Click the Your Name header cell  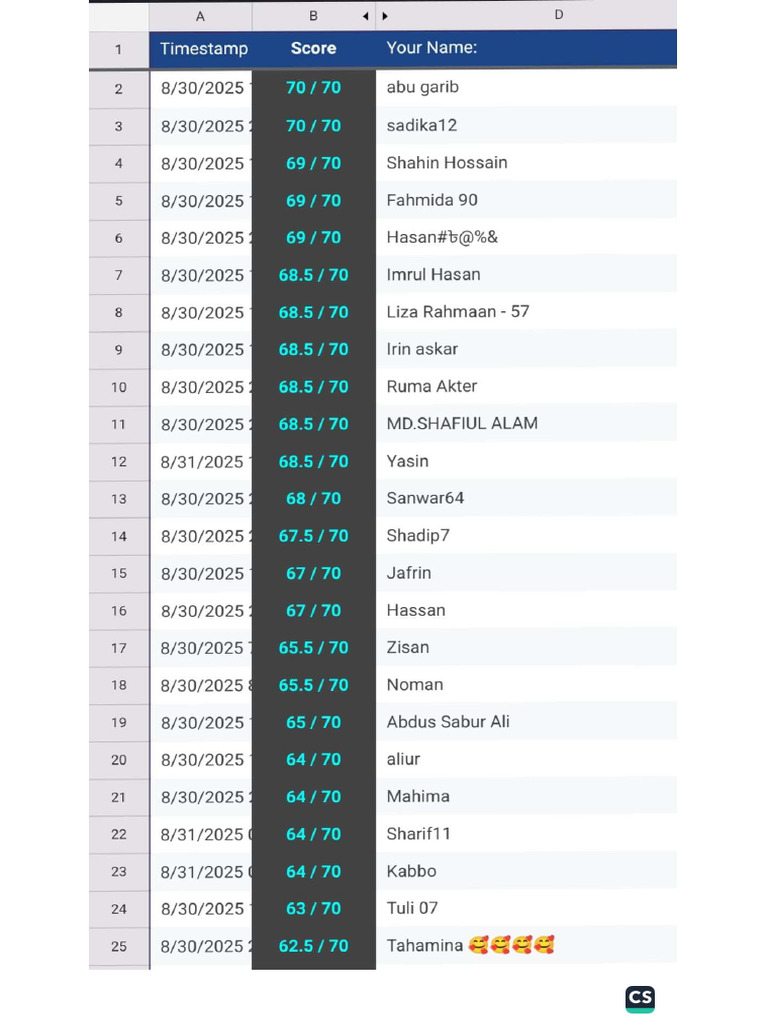pyautogui.click(x=526, y=48)
